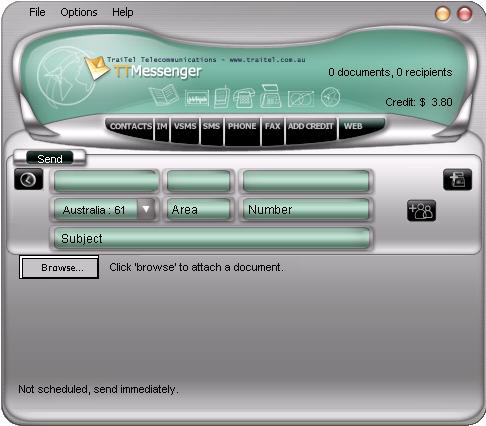Open the Help menu
This screenshot has width=486, height=426.
pos(123,12)
